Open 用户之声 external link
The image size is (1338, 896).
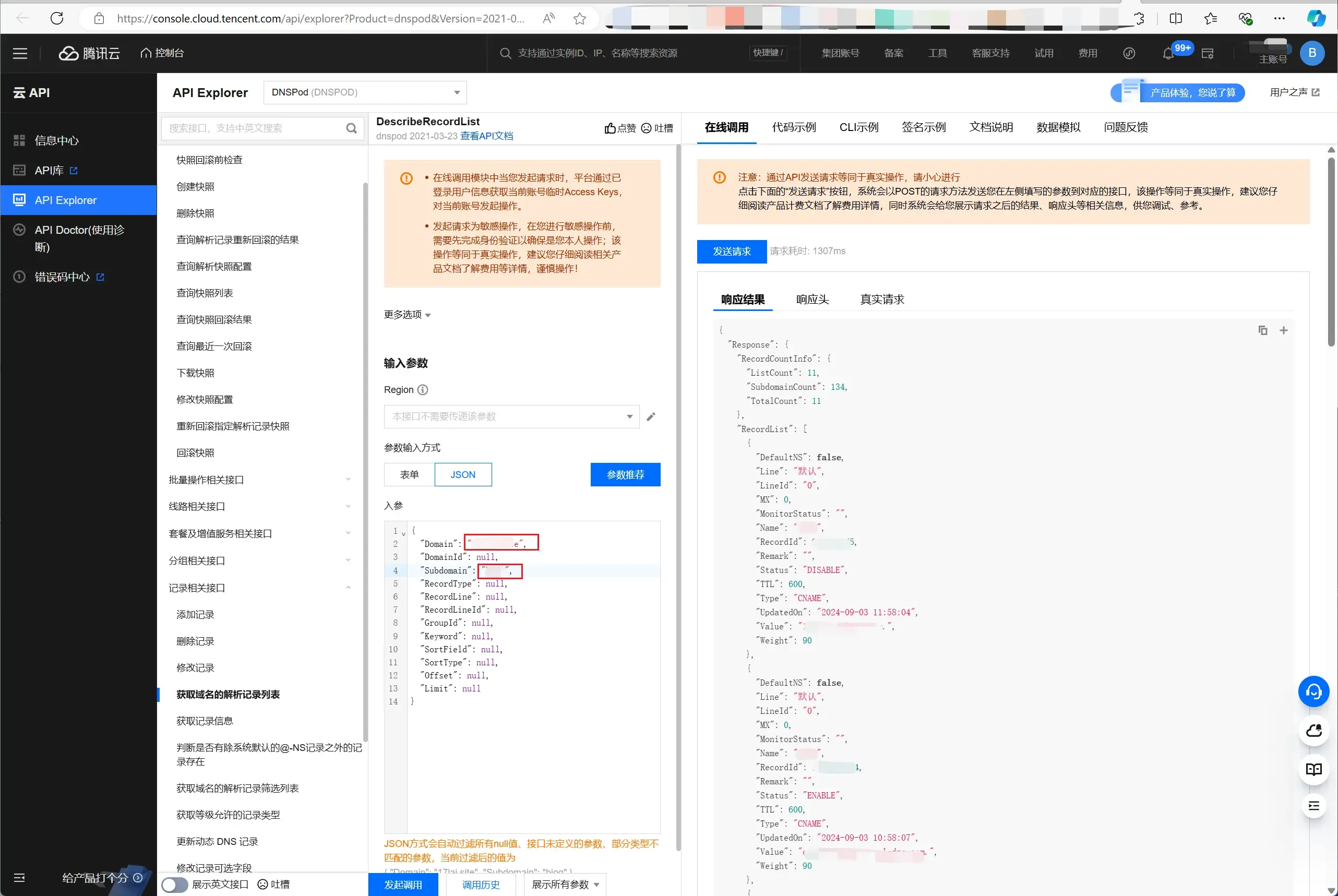1295,92
